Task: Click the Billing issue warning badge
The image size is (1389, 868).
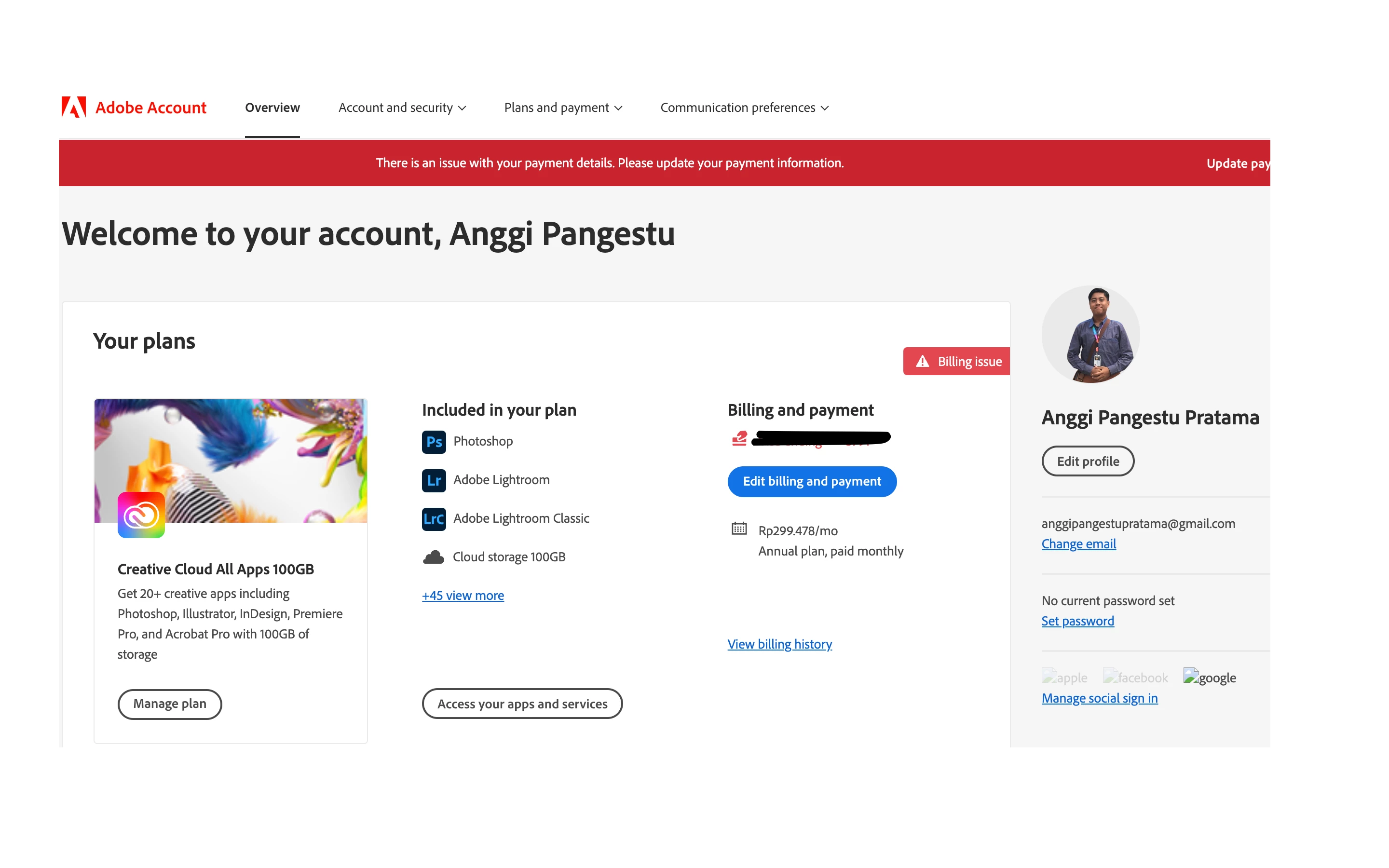Action: (x=957, y=362)
